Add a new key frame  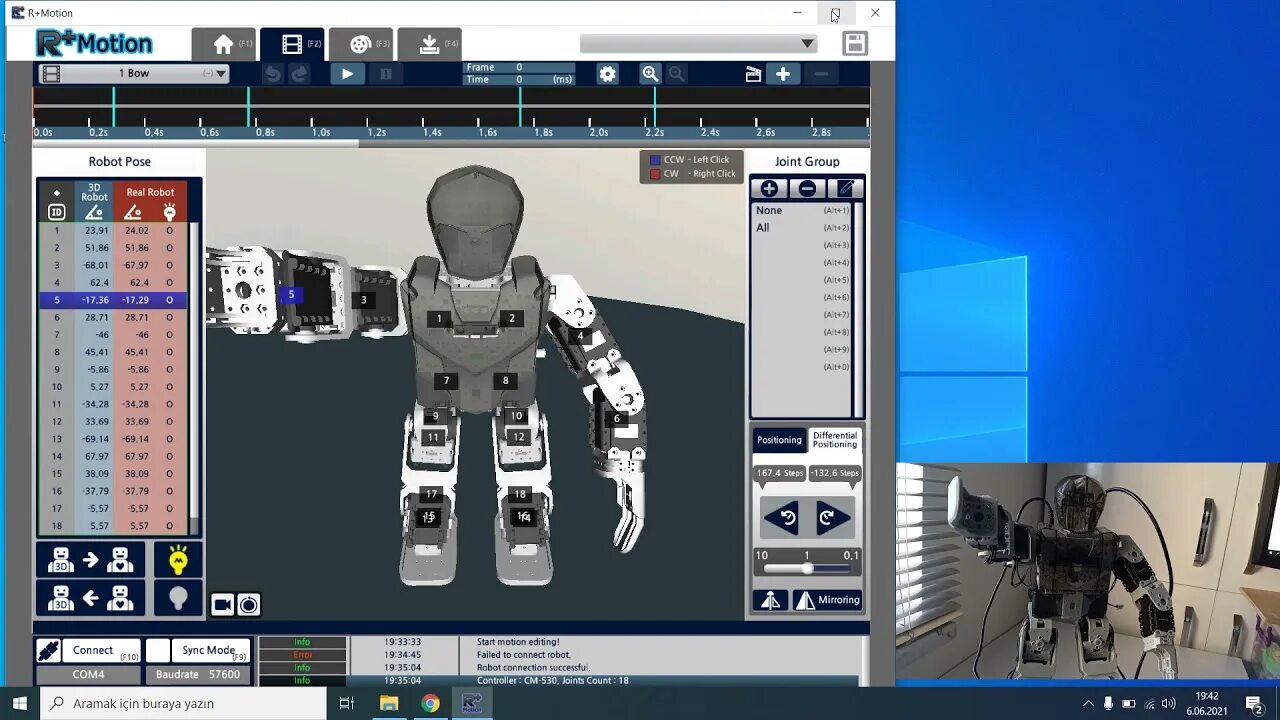(x=783, y=73)
